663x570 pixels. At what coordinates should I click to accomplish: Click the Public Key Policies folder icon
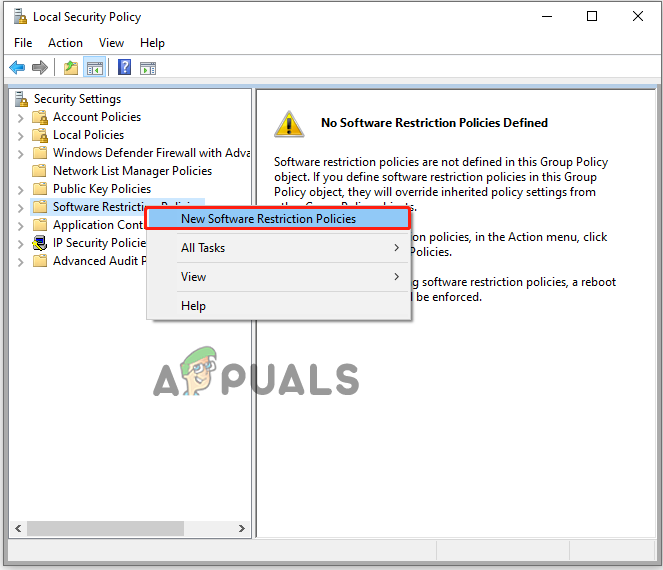click(40, 189)
